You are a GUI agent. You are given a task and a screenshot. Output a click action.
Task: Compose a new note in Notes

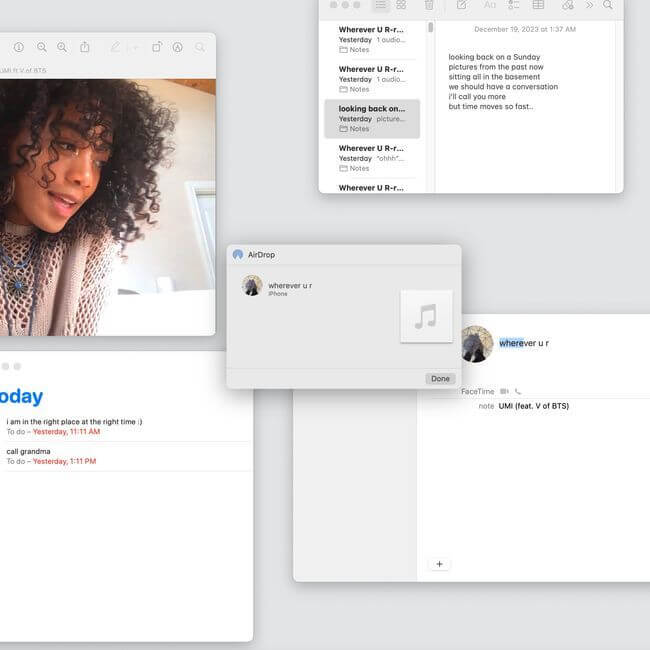point(461,5)
